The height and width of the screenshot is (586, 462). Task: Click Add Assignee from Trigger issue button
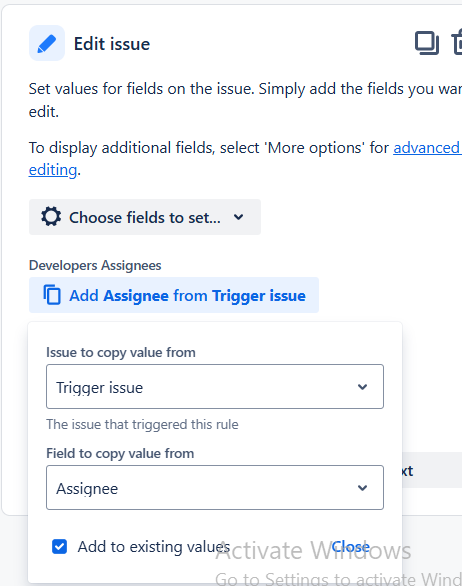point(174,295)
